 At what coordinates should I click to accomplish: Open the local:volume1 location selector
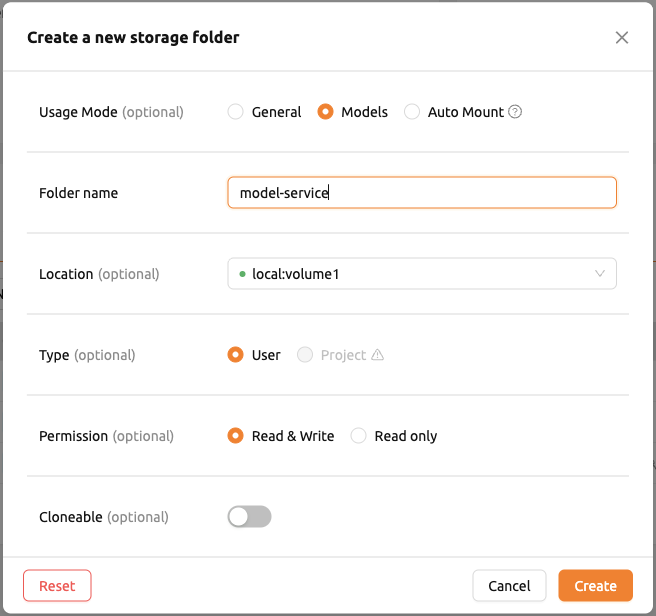coord(422,274)
